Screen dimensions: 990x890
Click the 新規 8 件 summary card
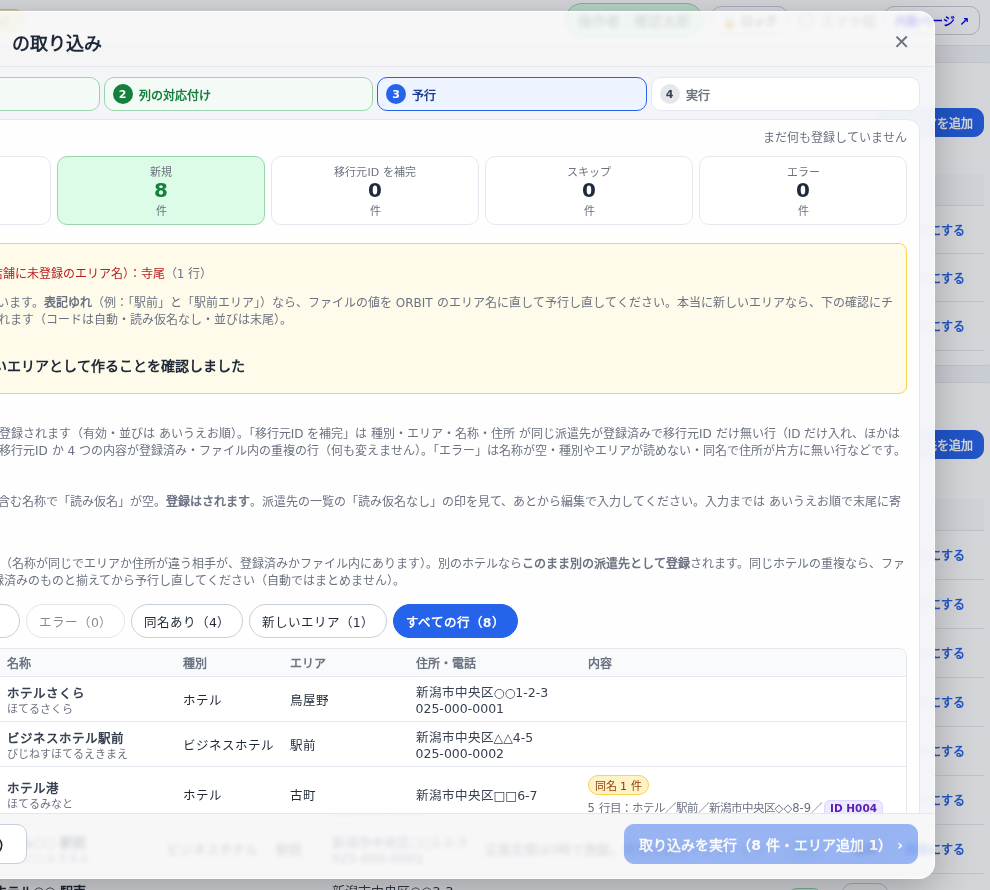(x=161, y=190)
